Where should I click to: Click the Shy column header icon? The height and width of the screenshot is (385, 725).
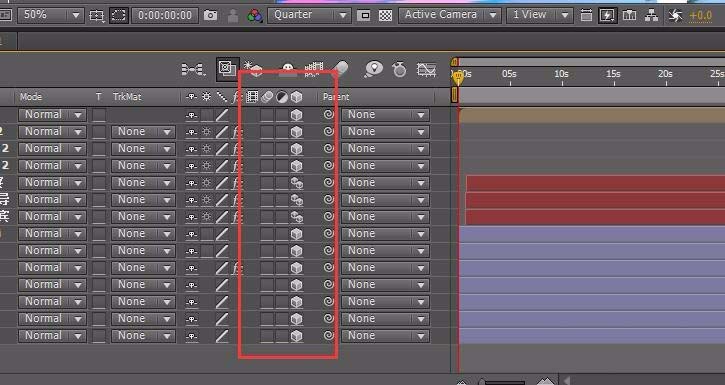pos(191,97)
